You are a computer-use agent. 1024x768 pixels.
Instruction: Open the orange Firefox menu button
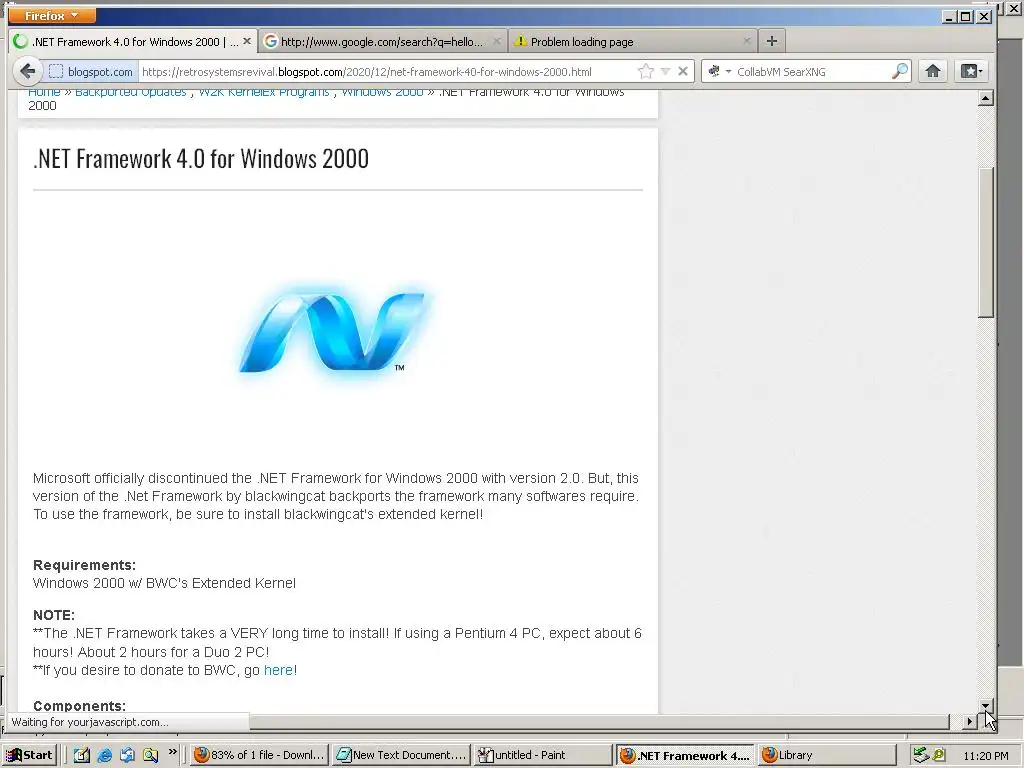tap(52, 15)
